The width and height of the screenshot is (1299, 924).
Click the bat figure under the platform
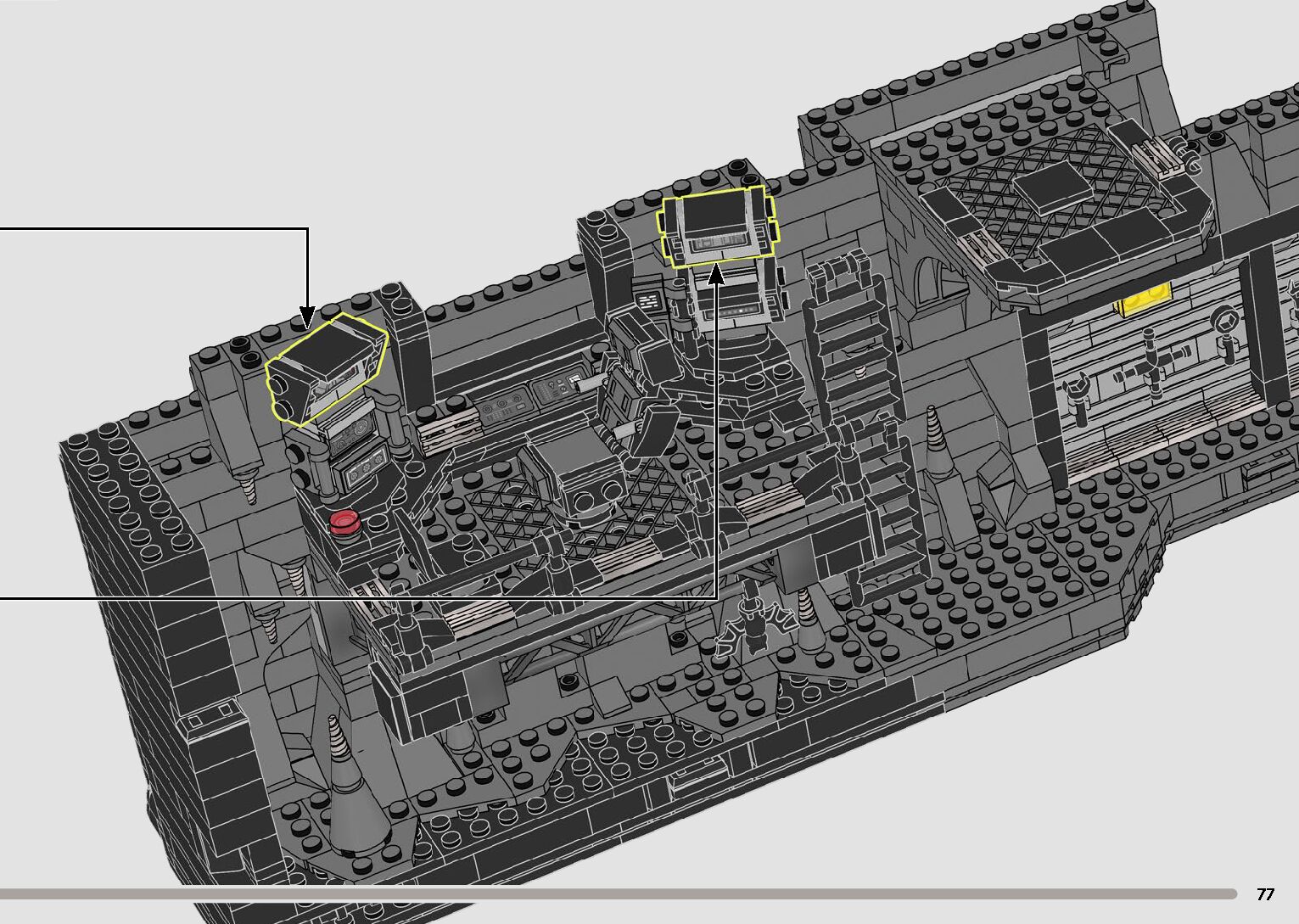pyautogui.click(x=751, y=629)
